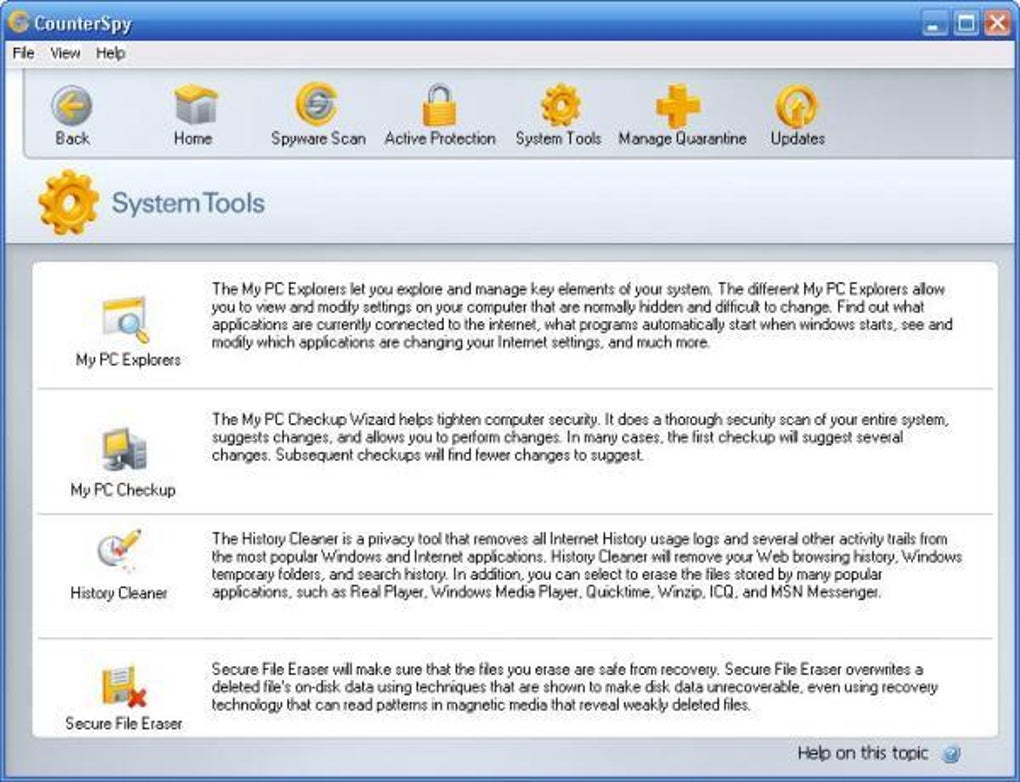
Task: Click the 'My PC Checkup' label
Action: pos(123,490)
